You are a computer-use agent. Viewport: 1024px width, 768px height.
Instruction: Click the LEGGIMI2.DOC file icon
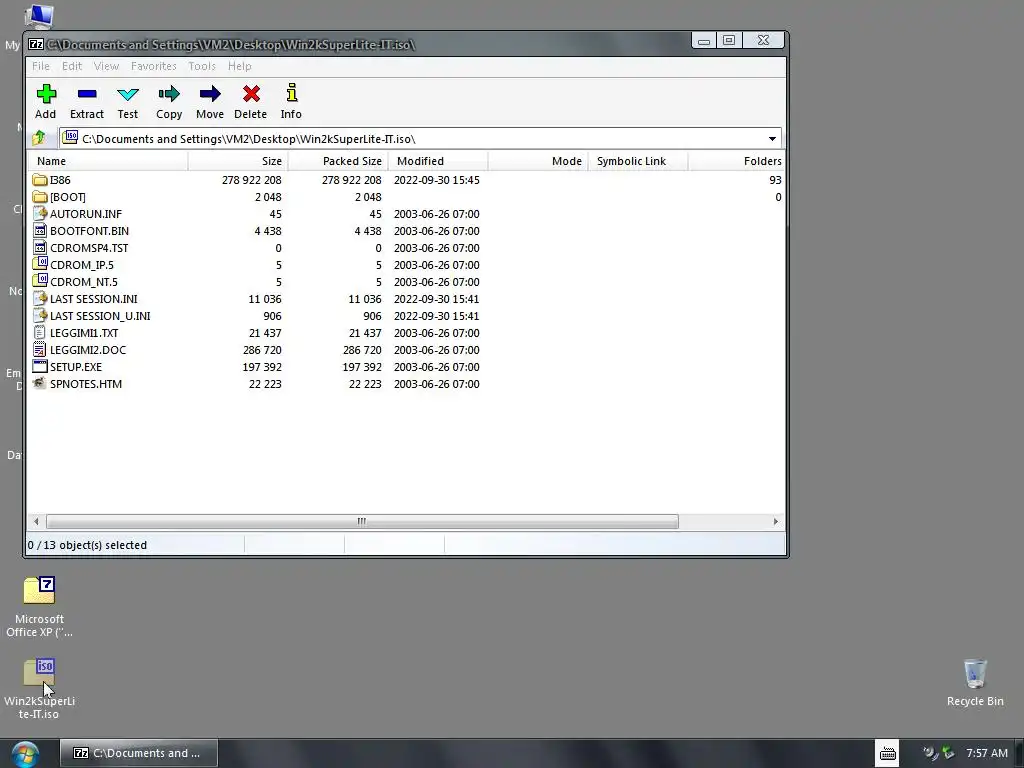point(40,349)
